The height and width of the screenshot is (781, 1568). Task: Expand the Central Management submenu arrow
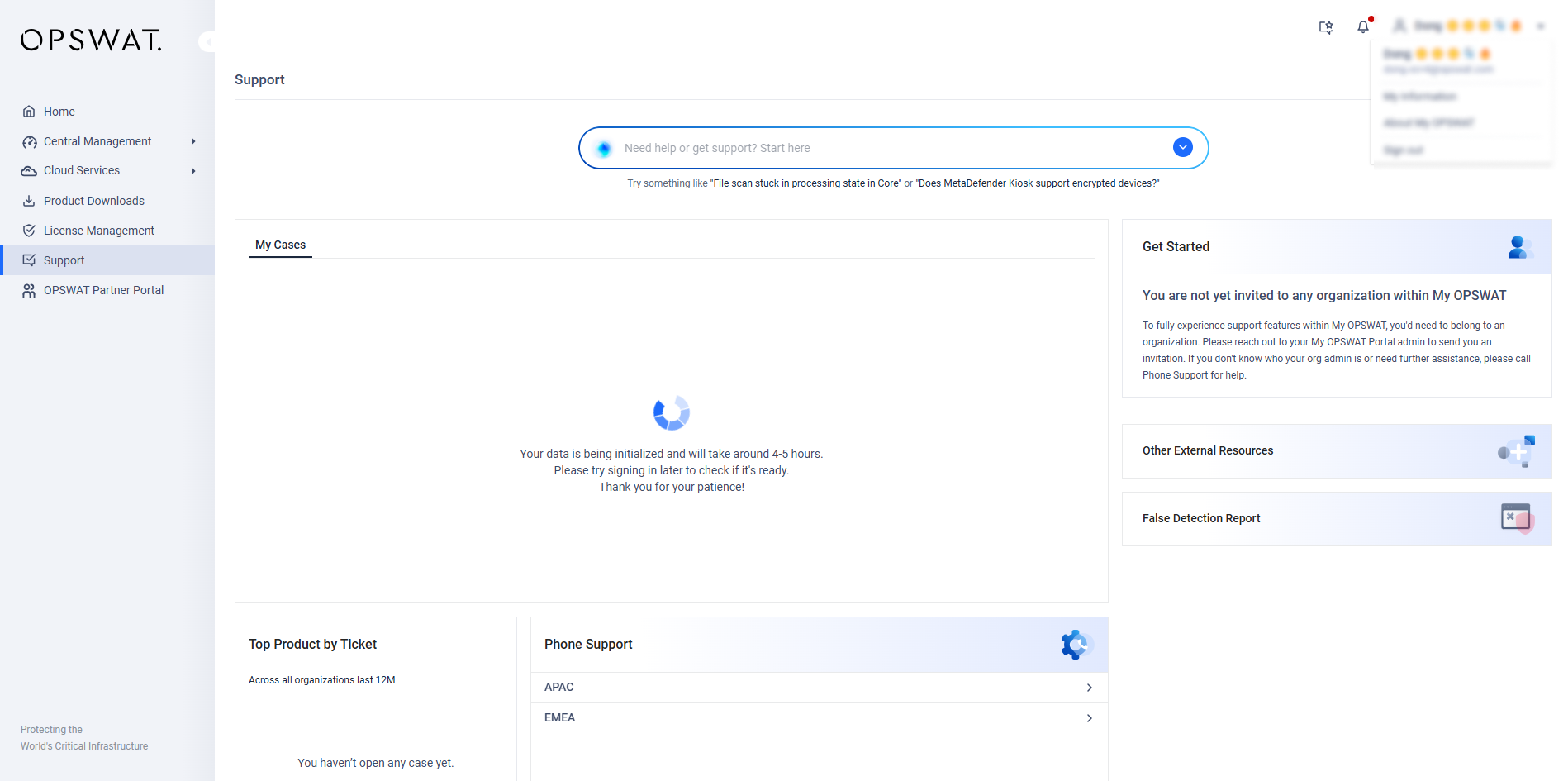pyautogui.click(x=193, y=141)
